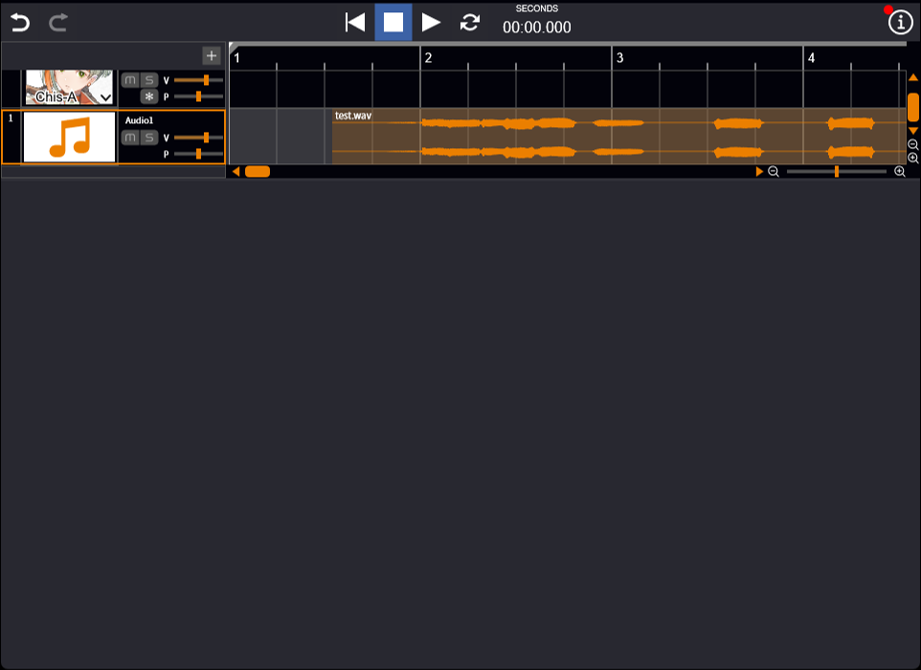Image resolution: width=921 pixels, height=670 pixels.
Task: Open the info button at top right
Action: click(900, 22)
